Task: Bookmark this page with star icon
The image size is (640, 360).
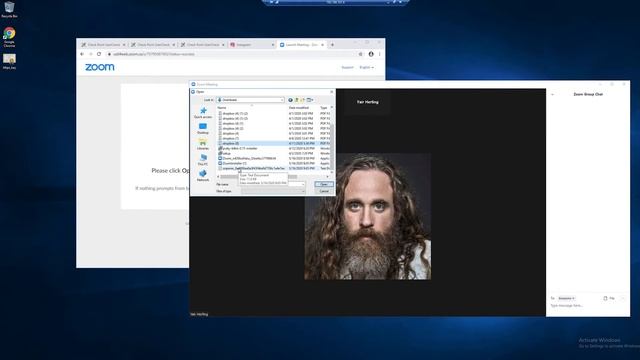Action: pos(360,54)
